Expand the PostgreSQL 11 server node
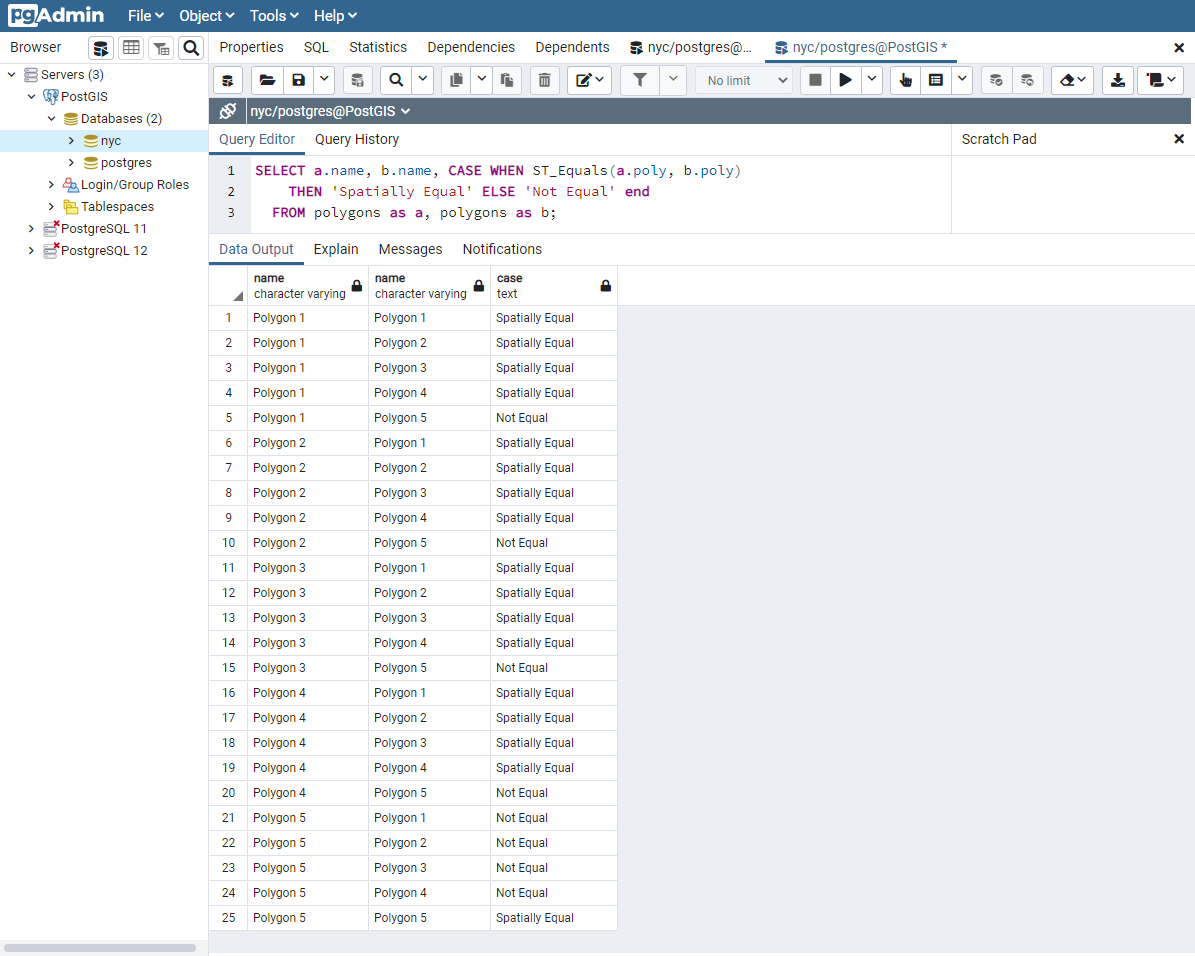Viewport: 1195px width, 956px height. pyautogui.click(x=31, y=229)
